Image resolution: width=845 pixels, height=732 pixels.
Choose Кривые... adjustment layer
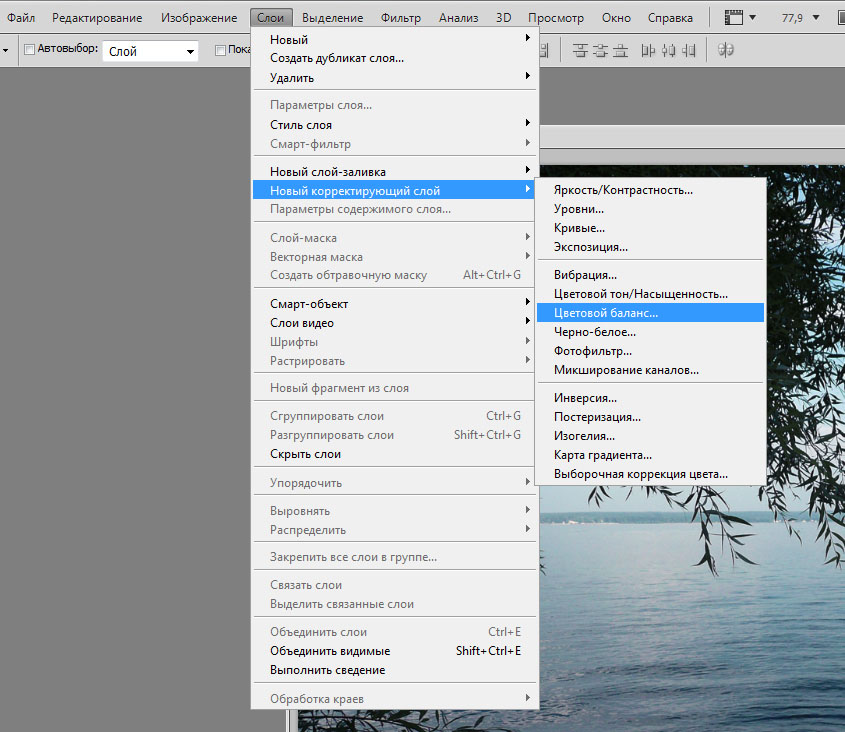pyautogui.click(x=650, y=227)
